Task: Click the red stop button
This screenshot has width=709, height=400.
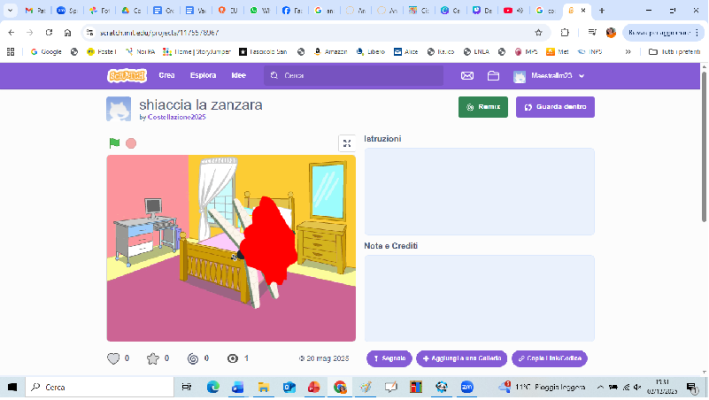Action: [131, 143]
